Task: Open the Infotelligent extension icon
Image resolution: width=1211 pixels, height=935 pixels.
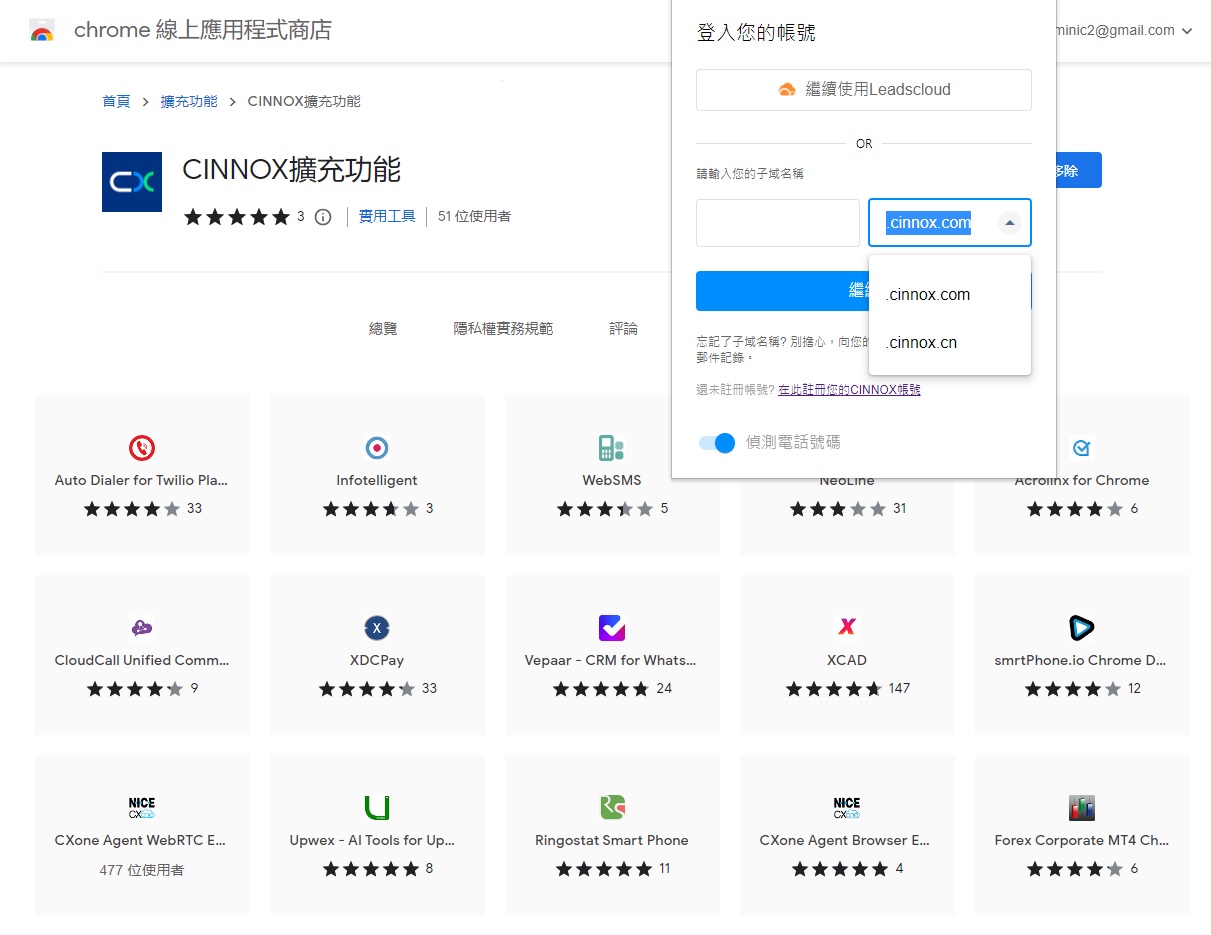Action: click(x=377, y=448)
